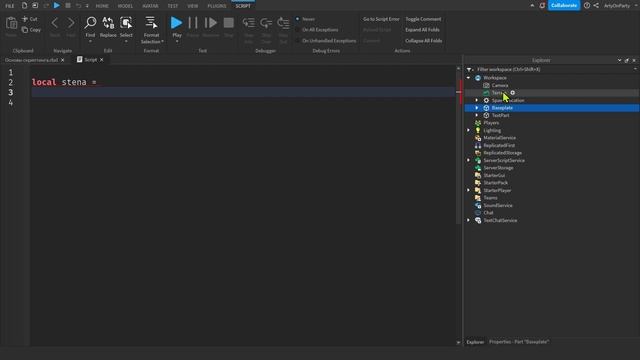640x360 pixels.
Task: Click the script editor vertical scrollbar
Action: [x=458, y=147]
